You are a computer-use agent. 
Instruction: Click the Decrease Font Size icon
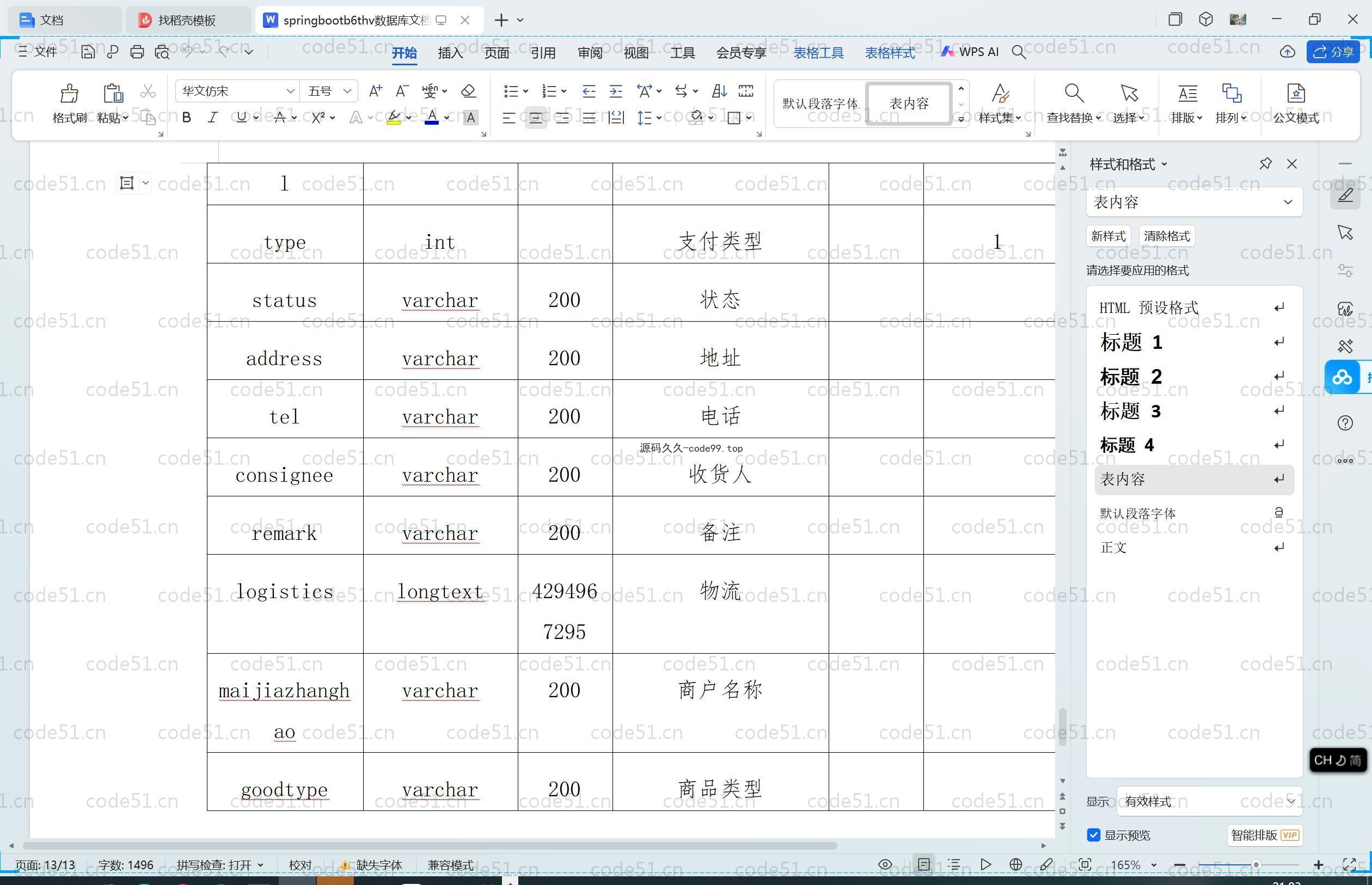[x=402, y=91]
